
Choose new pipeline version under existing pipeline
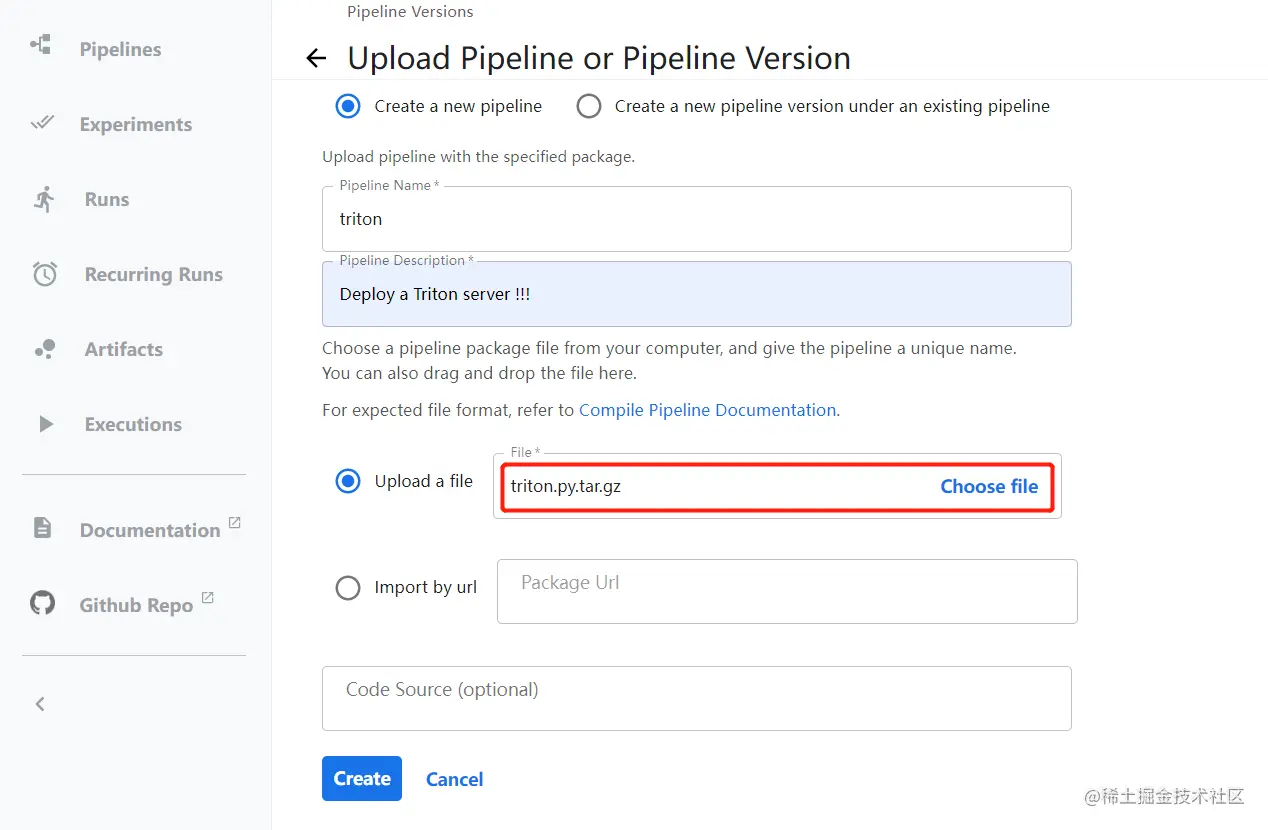589,106
